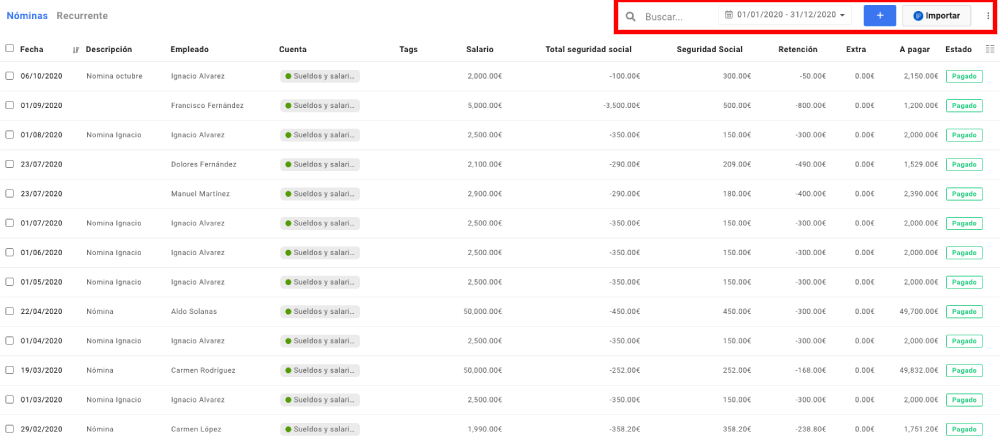
Task: Check the Dolores Fernández row checkbox
Action: pos(10,164)
